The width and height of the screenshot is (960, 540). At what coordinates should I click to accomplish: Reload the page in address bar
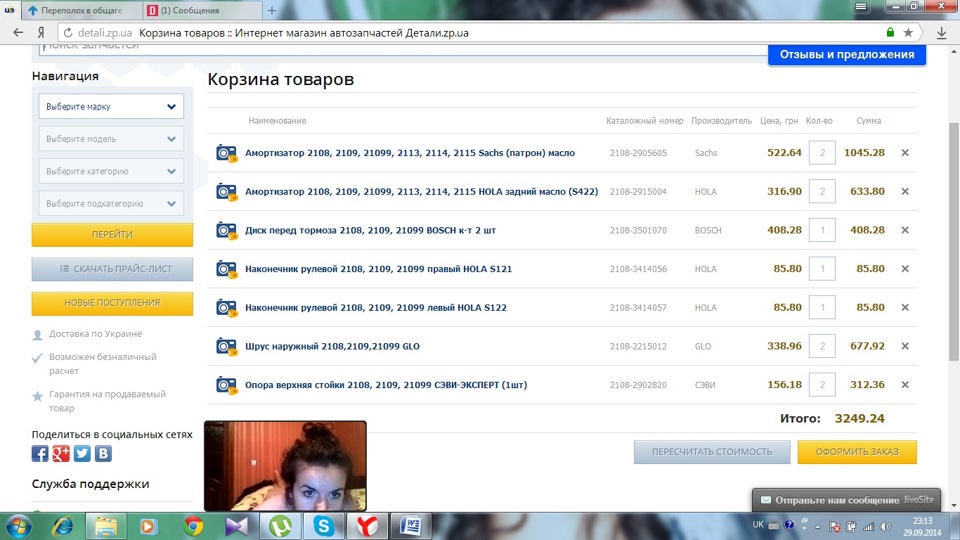(68, 33)
